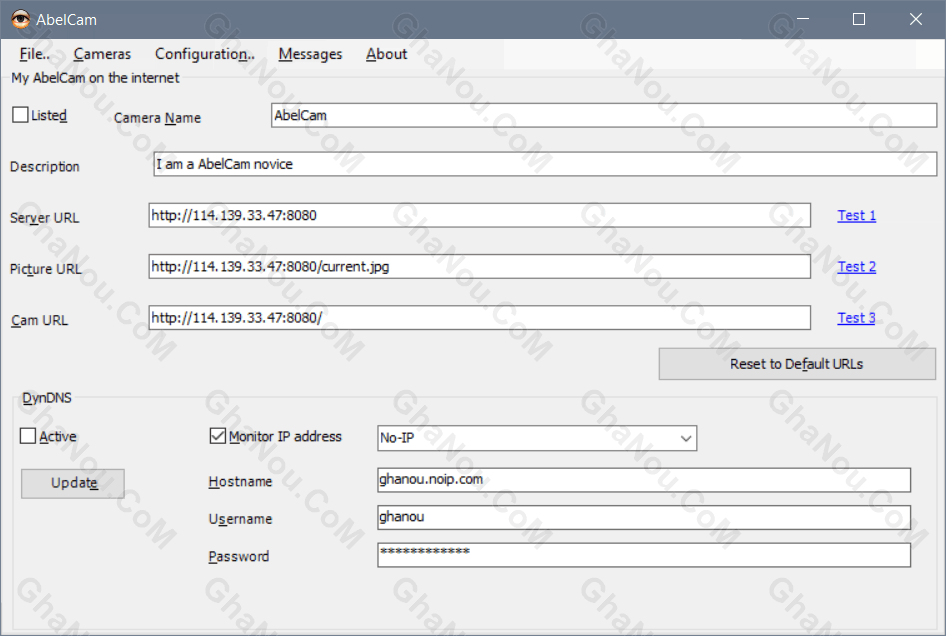This screenshot has width=946, height=636.
Task: Open the About menu
Action: tap(386, 54)
